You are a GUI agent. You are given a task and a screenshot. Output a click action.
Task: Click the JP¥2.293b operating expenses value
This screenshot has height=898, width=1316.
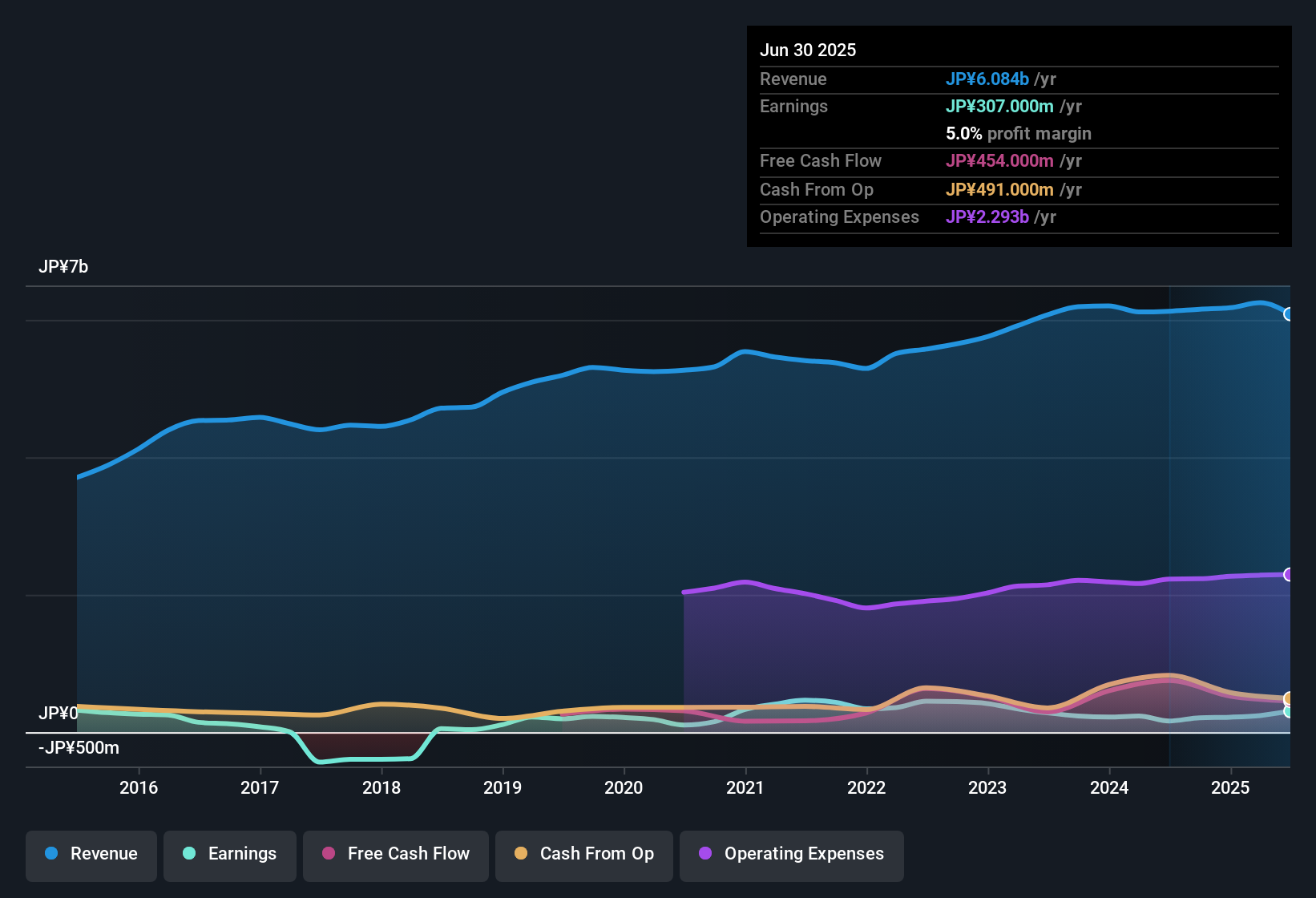point(987,216)
